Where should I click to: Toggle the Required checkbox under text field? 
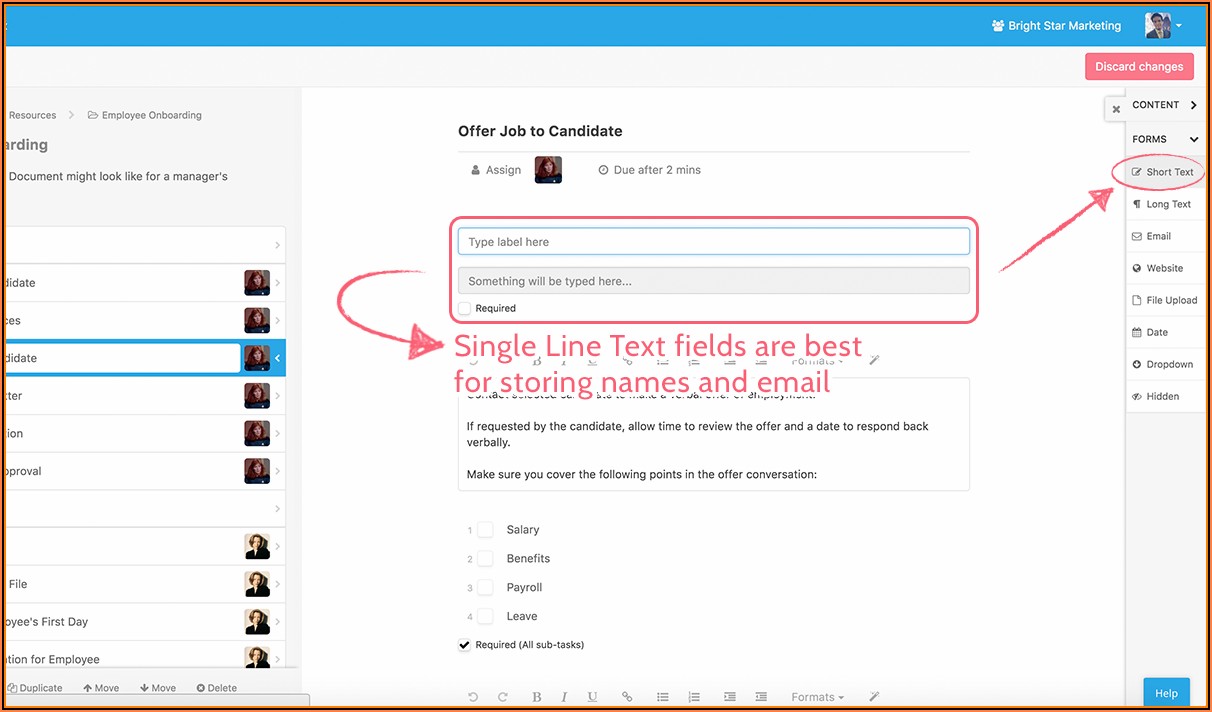point(465,309)
